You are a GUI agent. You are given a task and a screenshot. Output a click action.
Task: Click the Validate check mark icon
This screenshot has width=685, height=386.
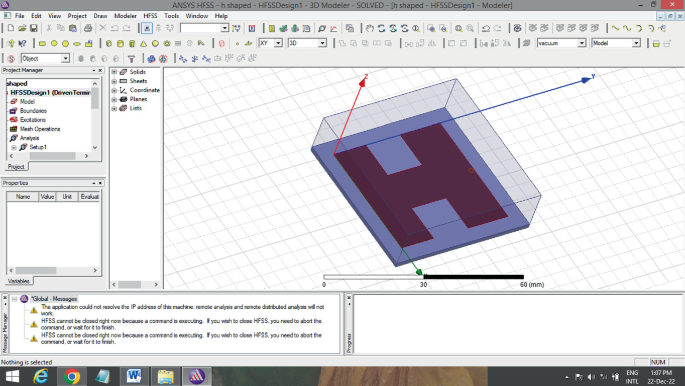[283, 28]
